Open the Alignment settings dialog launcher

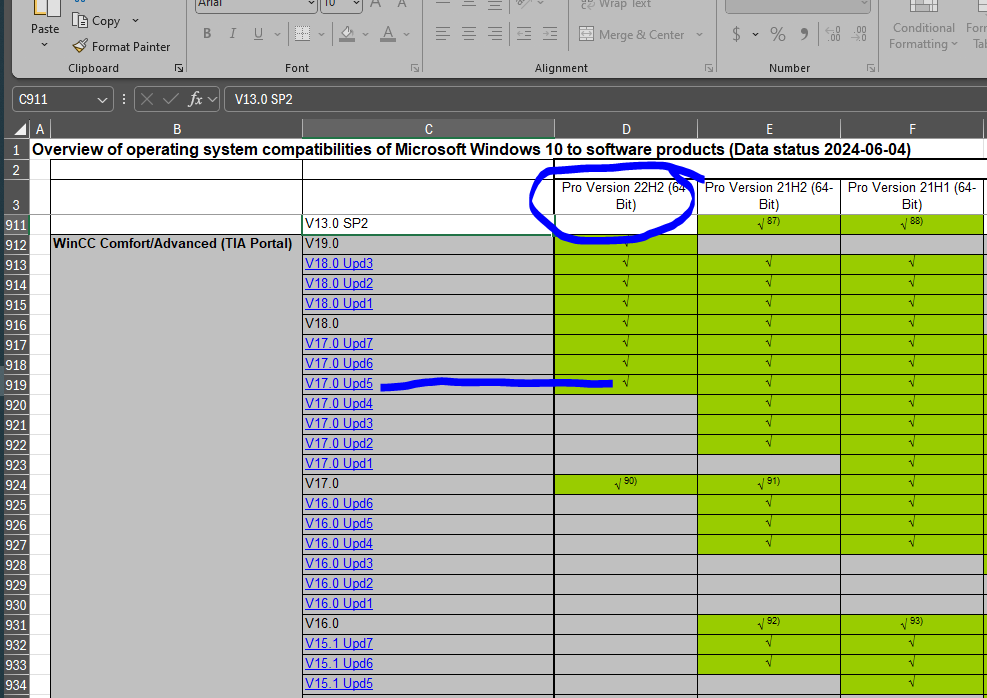click(x=709, y=68)
